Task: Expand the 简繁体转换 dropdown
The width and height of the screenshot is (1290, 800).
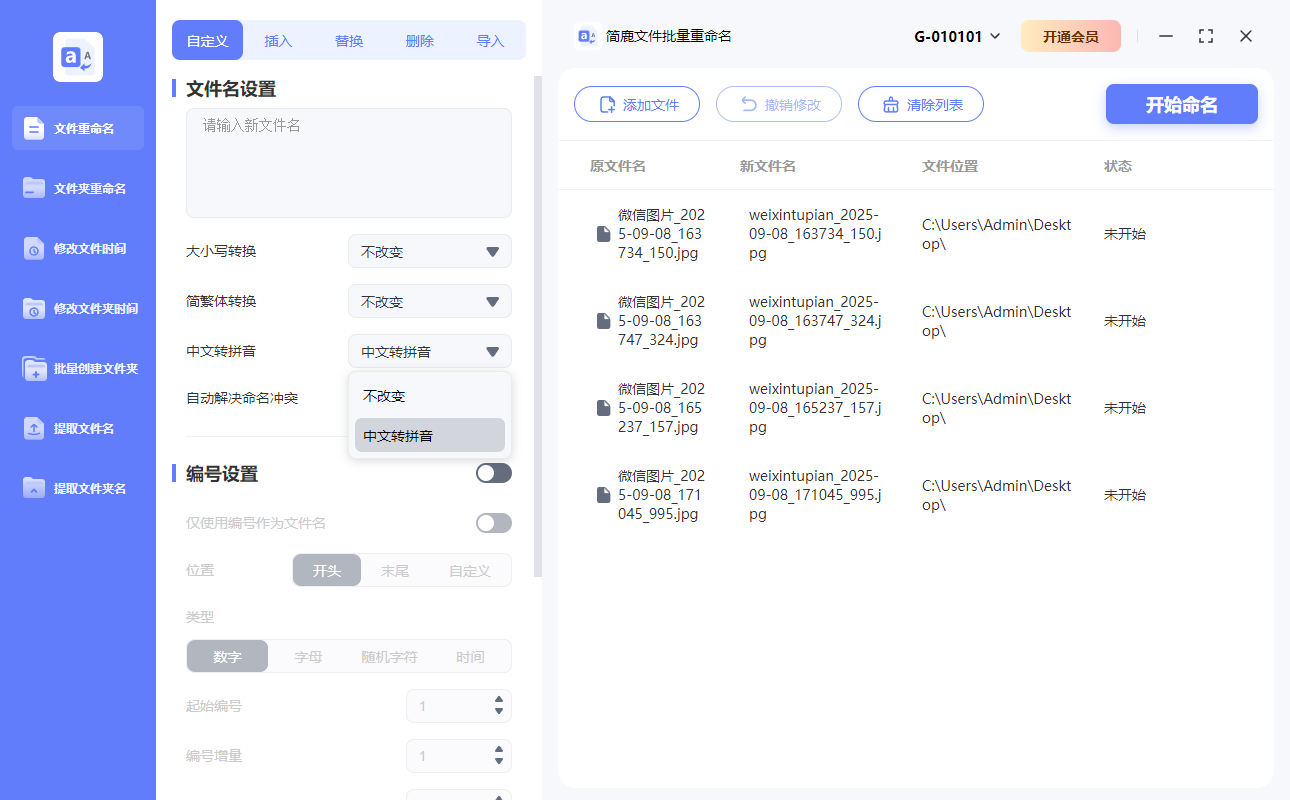Action: (429, 301)
